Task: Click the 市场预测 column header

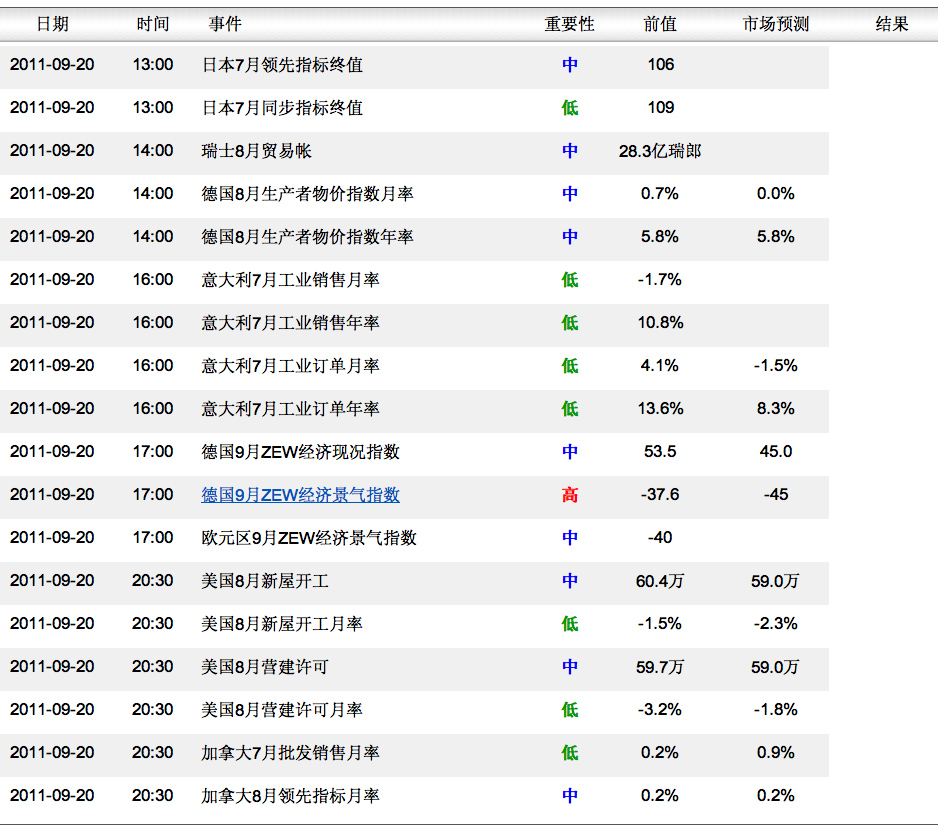Action: [775, 24]
